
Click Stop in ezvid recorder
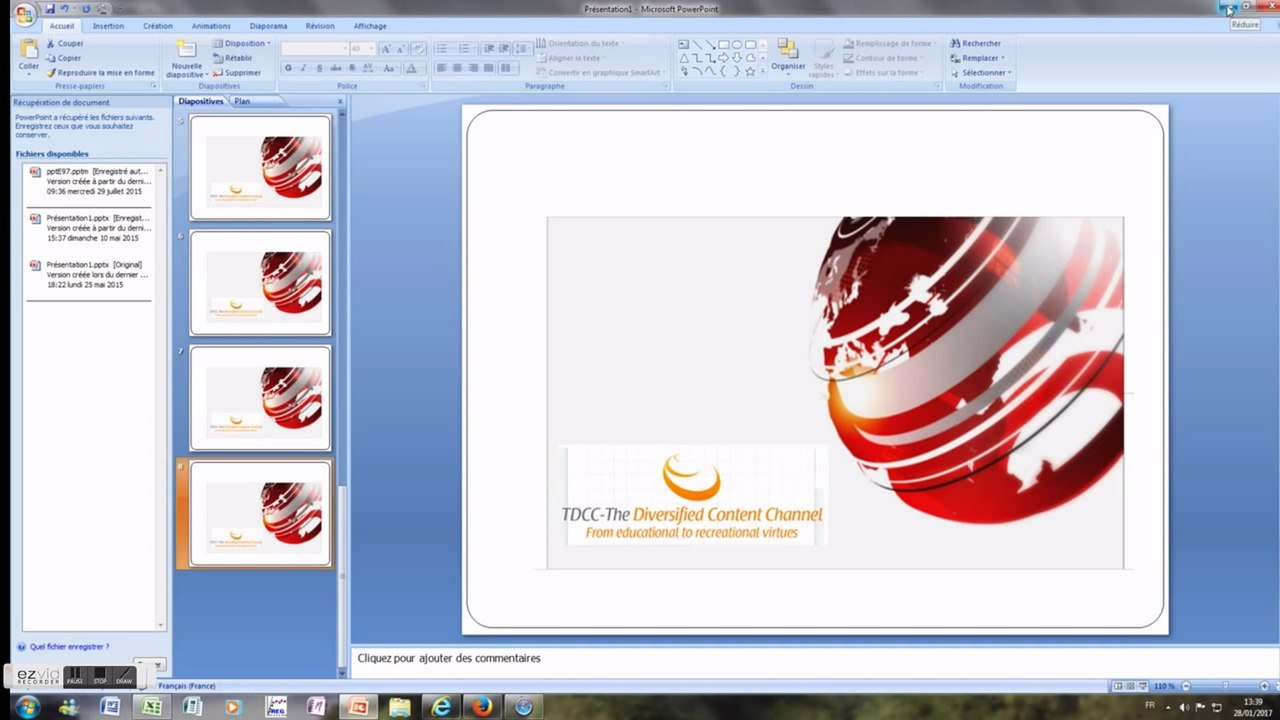100,676
